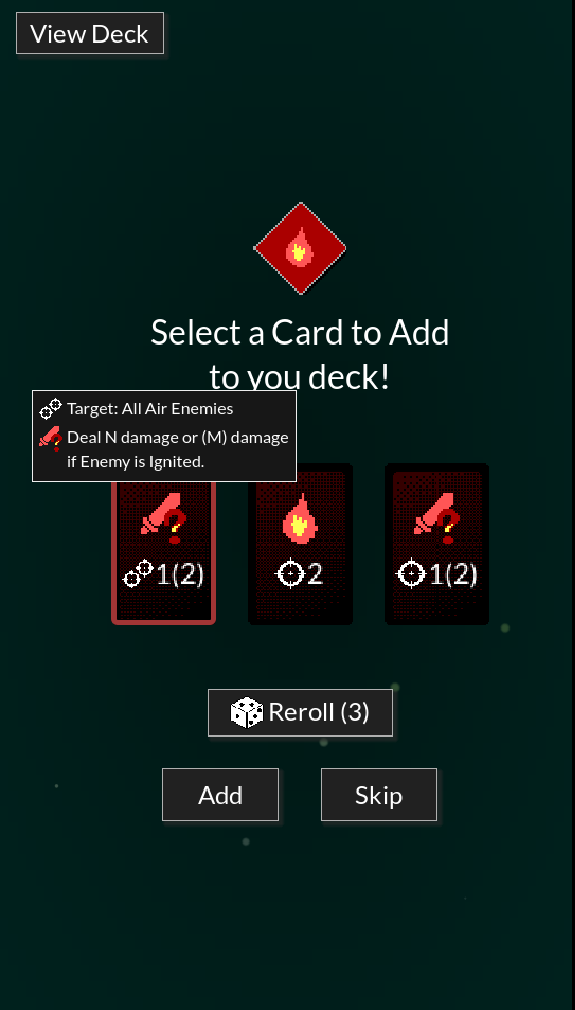The image size is (575, 1010).
Task: Select the single-target 1(2) damage card
Action: point(437,544)
